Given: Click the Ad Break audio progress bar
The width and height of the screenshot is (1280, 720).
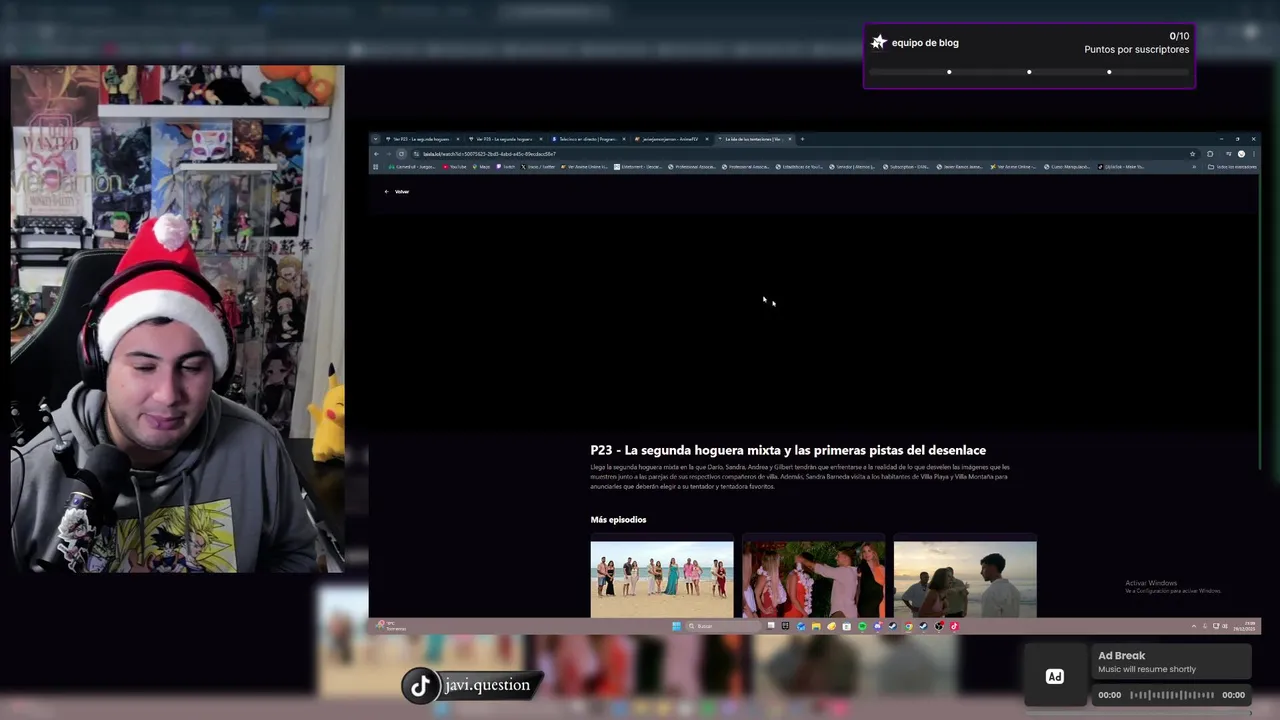Looking at the screenshot, I should click(x=1171, y=695).
